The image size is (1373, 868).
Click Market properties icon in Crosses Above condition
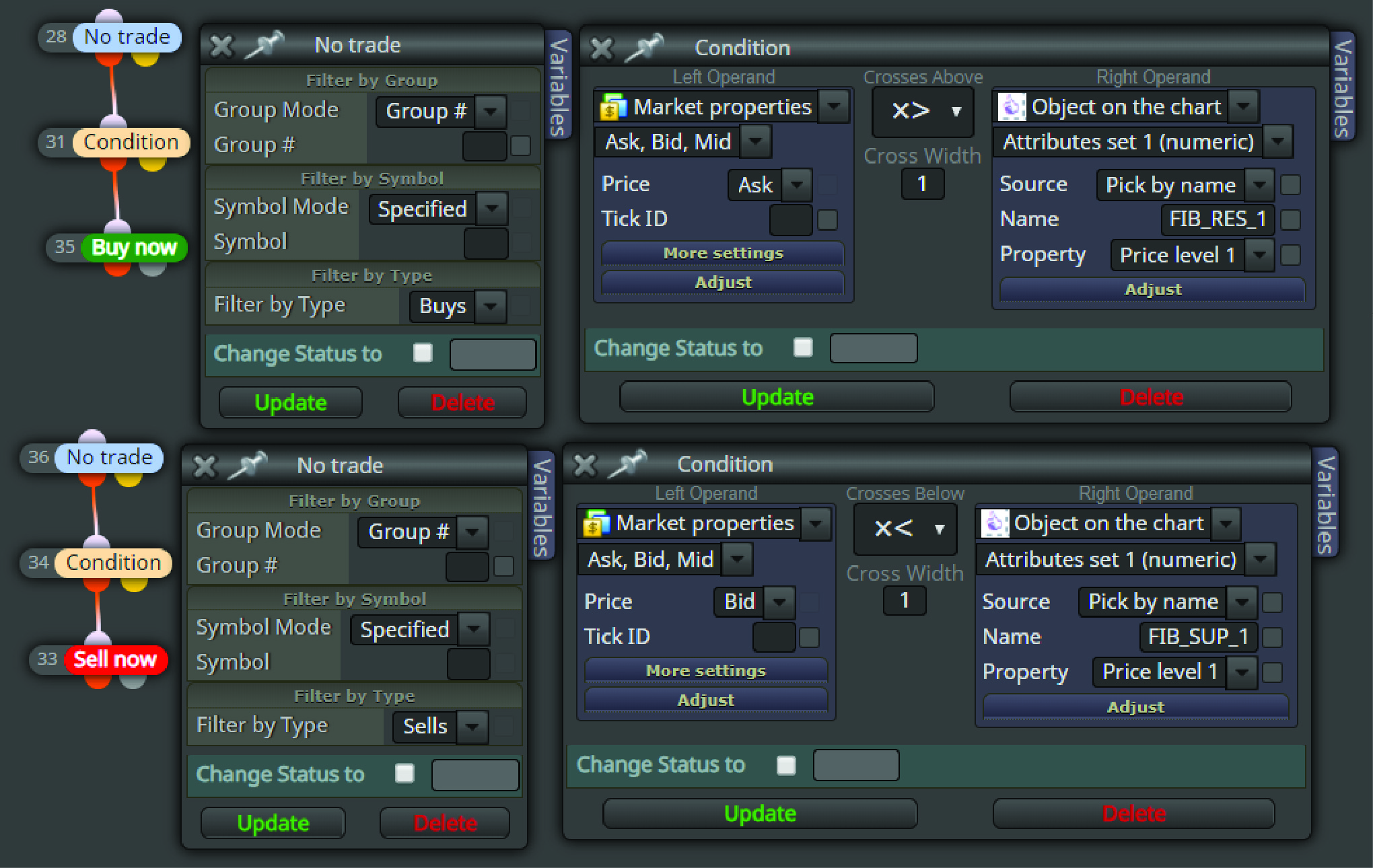click(x=612, y=107)
